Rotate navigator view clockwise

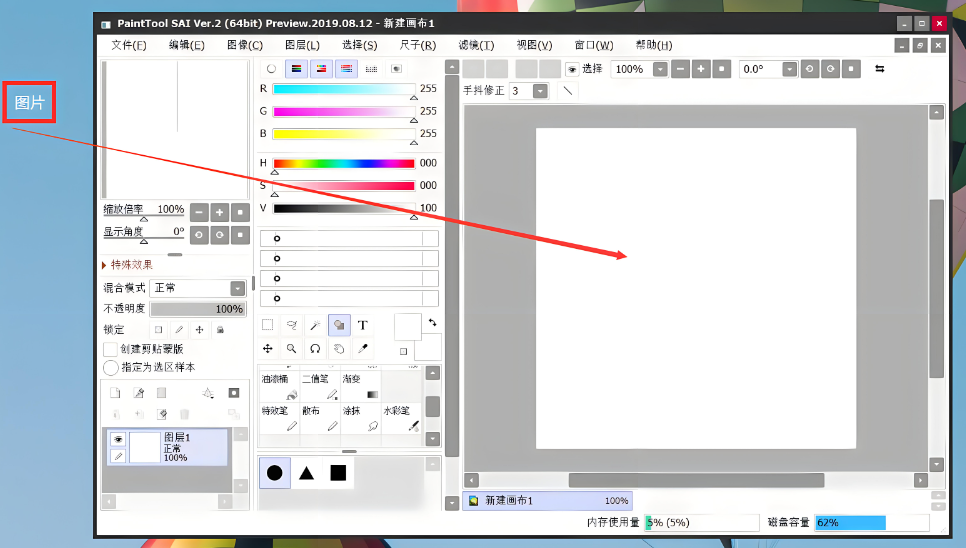point(219,235)
